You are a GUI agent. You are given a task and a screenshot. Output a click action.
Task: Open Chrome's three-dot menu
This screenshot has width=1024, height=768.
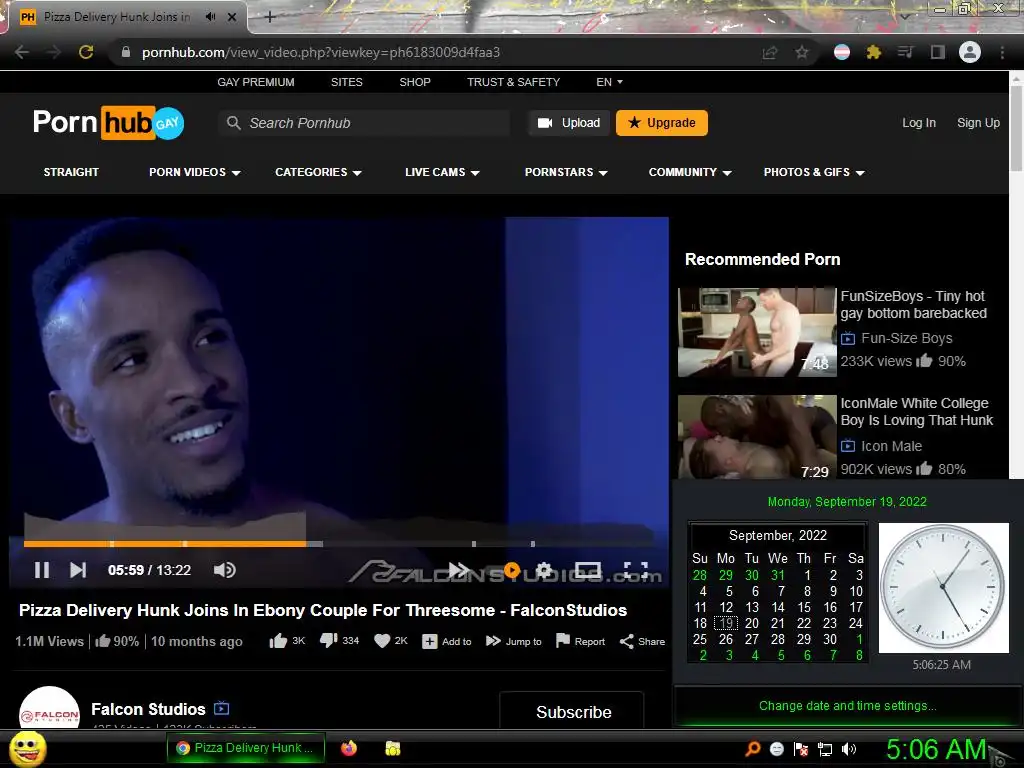coord(1002,52)
